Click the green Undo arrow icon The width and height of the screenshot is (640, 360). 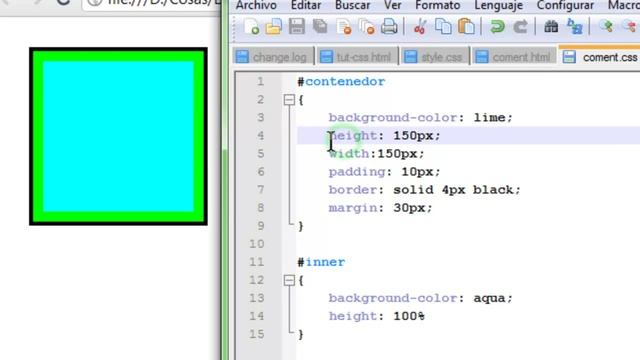click(x=497, y=27)
